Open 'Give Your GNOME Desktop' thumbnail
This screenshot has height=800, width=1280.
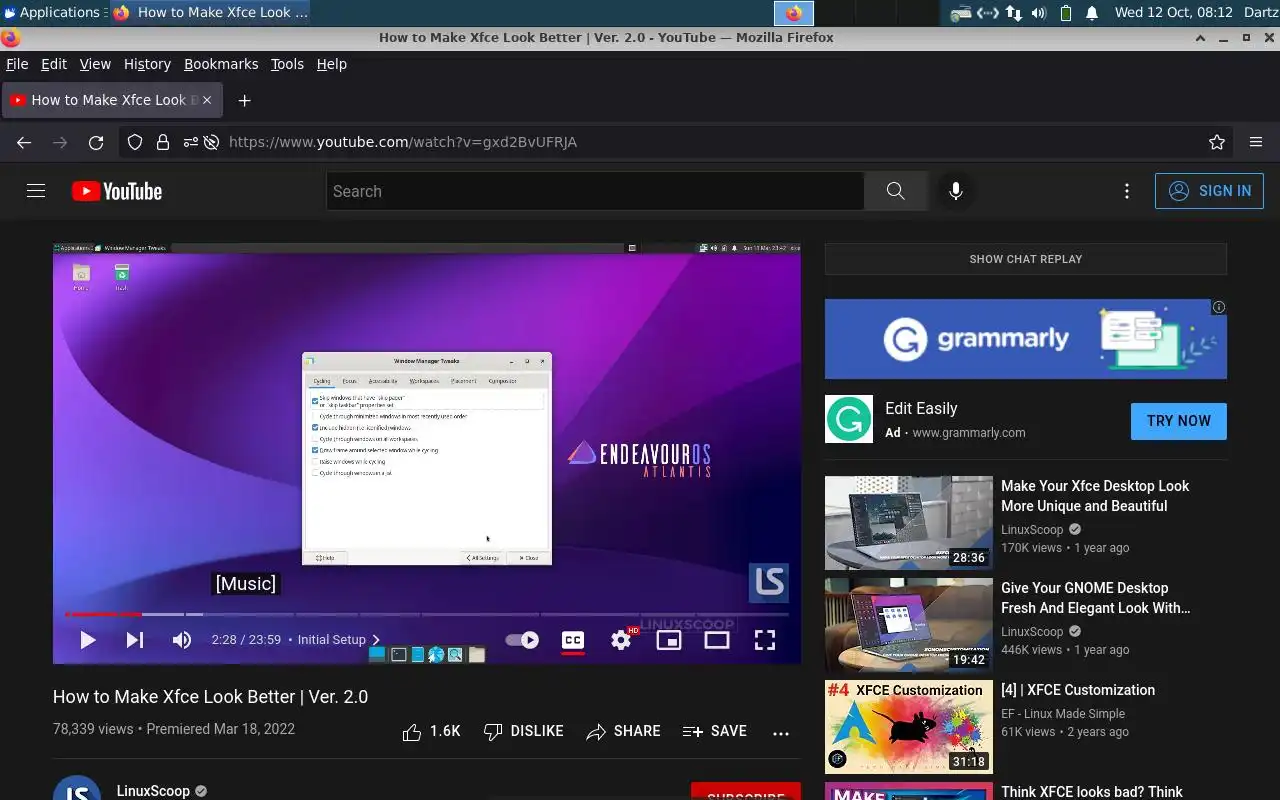click(909, 625)
